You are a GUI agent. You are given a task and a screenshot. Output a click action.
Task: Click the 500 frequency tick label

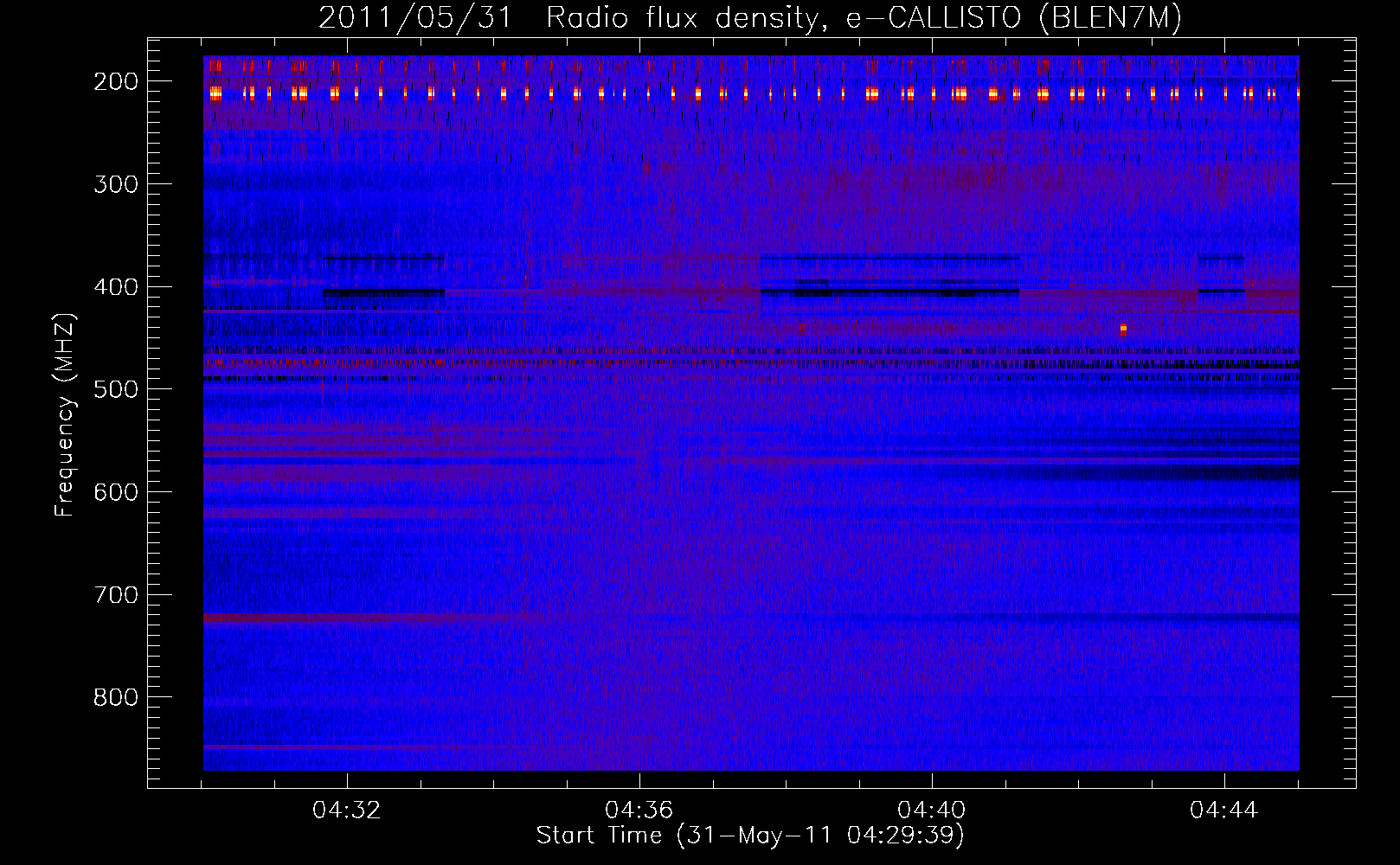[x=116, y=389]
